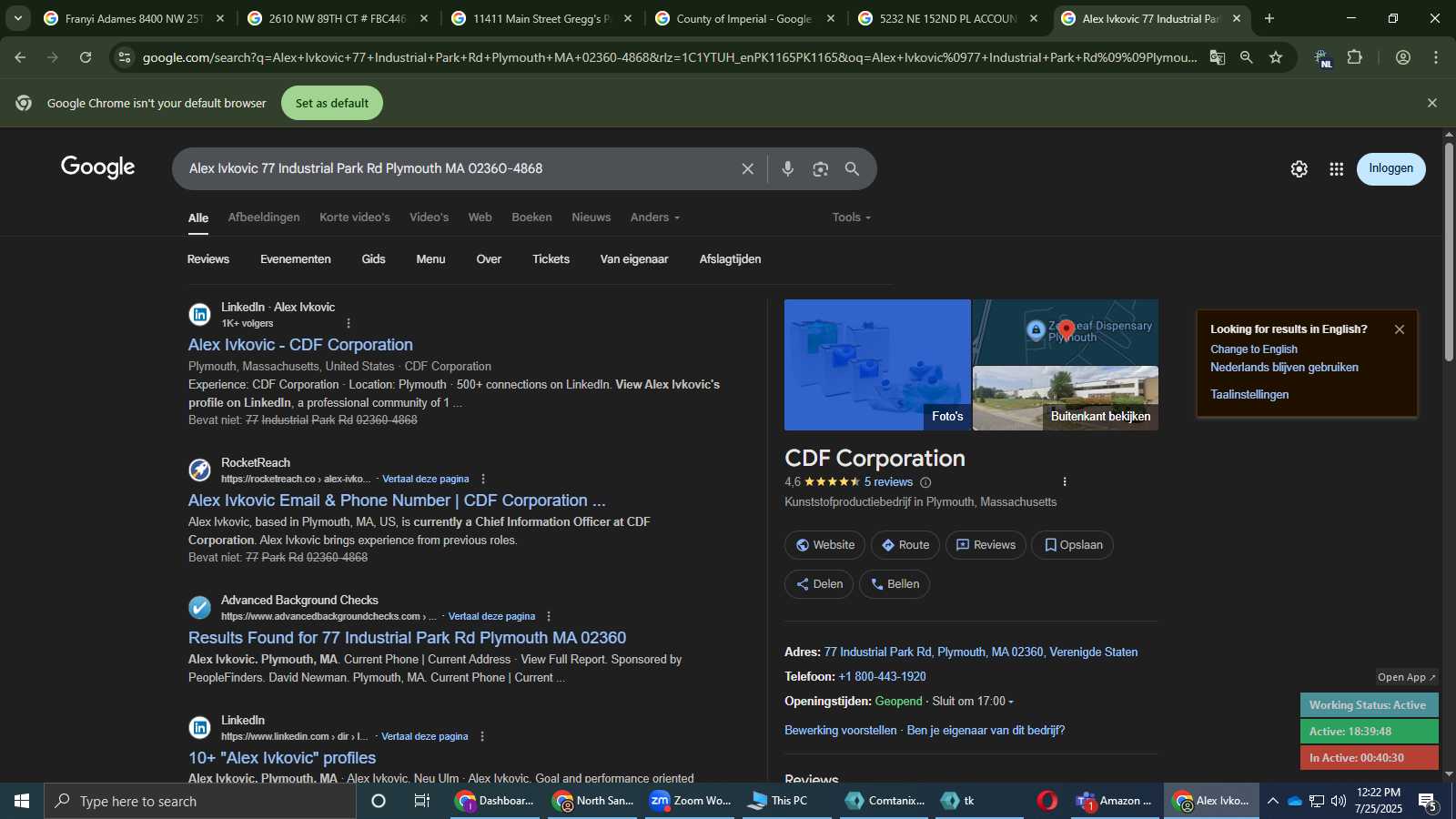Click Open App overlay button

click(1406, 677)
